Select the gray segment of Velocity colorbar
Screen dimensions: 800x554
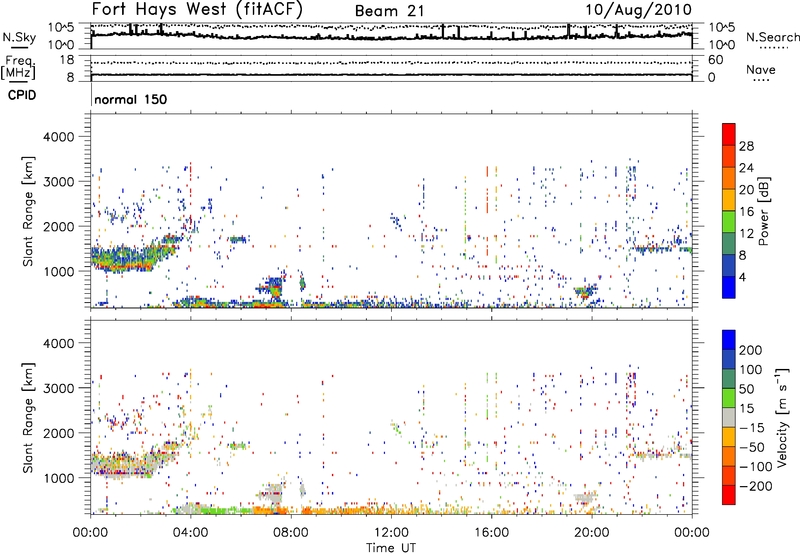click(x=729, y=418)
